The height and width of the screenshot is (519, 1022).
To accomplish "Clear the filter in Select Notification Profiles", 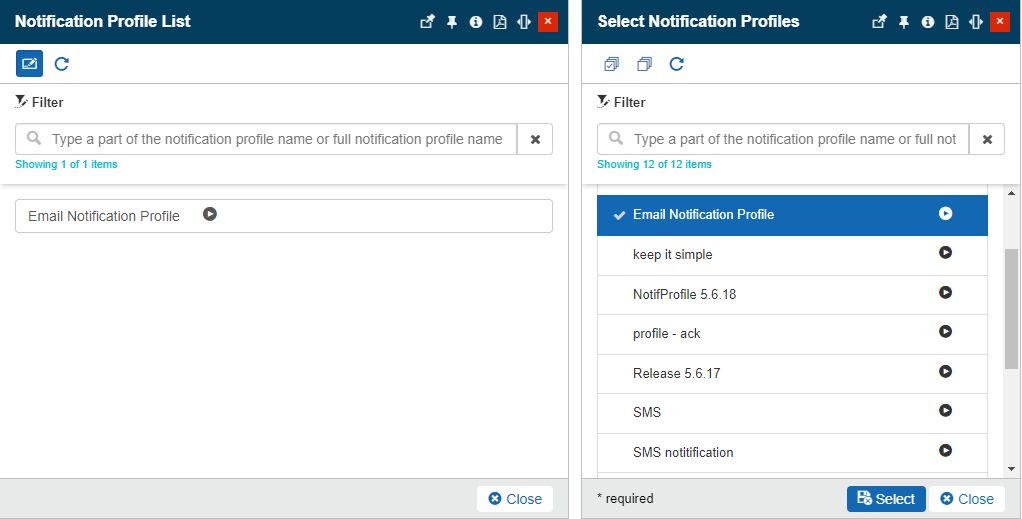I will [987, 139].
